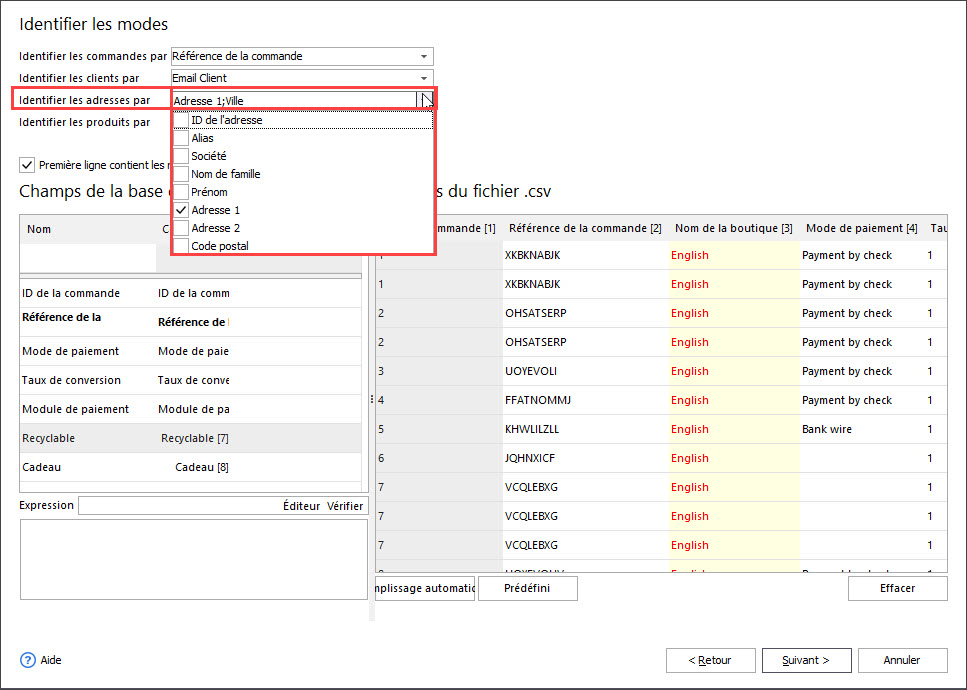Select 'Taux de conversion' field row
Screen dimensions: 967x690
coord(191,380)
